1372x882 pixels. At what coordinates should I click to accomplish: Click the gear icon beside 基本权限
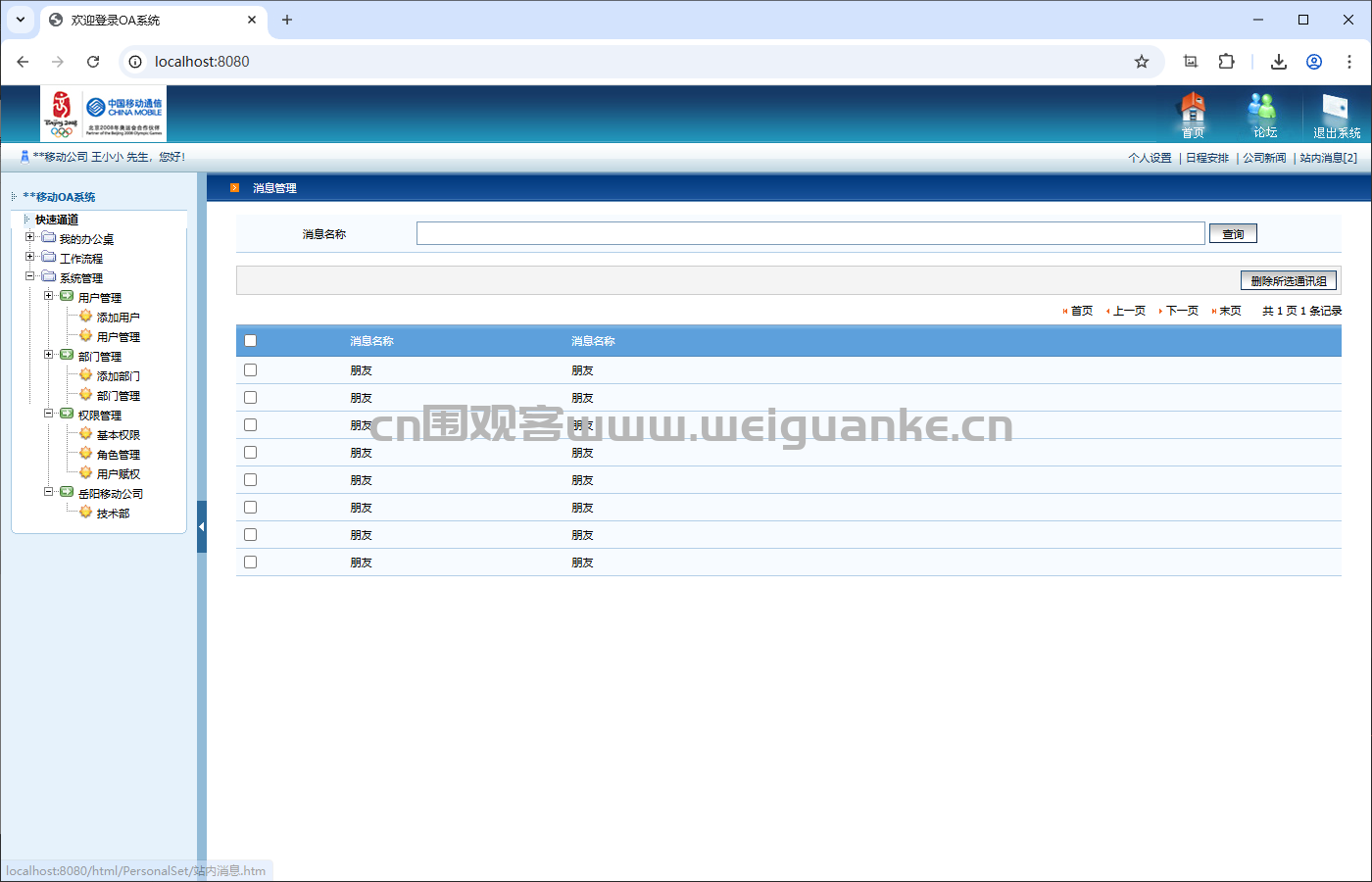point(85,433)
